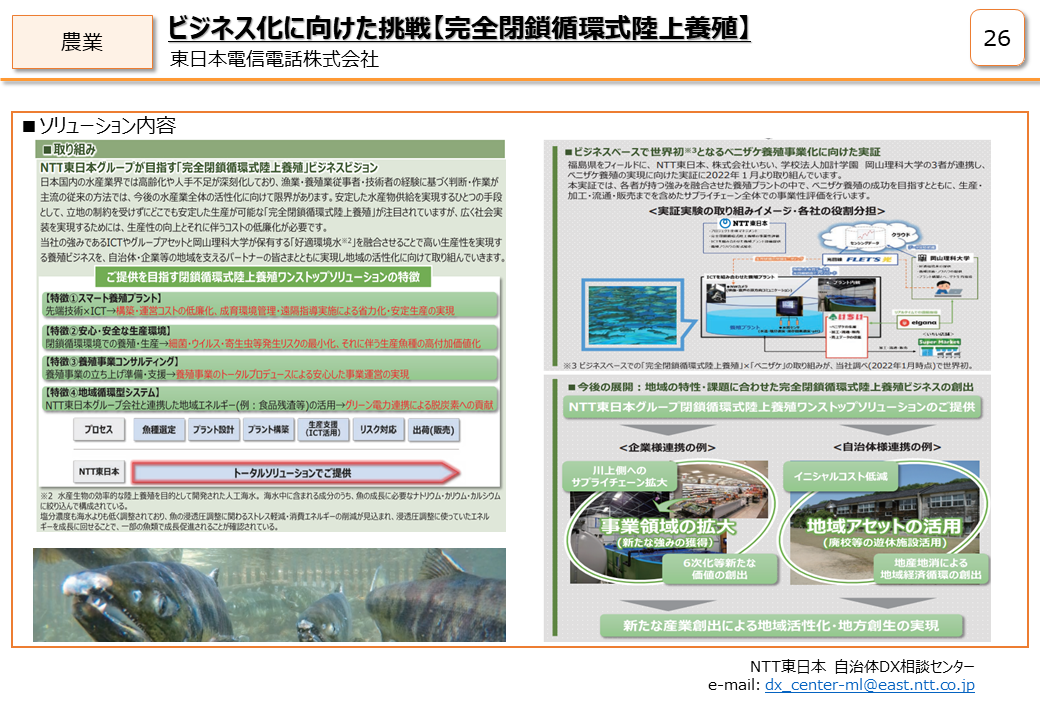Click the 特徴② 安心・安全な生産環境 bar
Viewport: 1040px width, 720px height.
pos(271,337)
